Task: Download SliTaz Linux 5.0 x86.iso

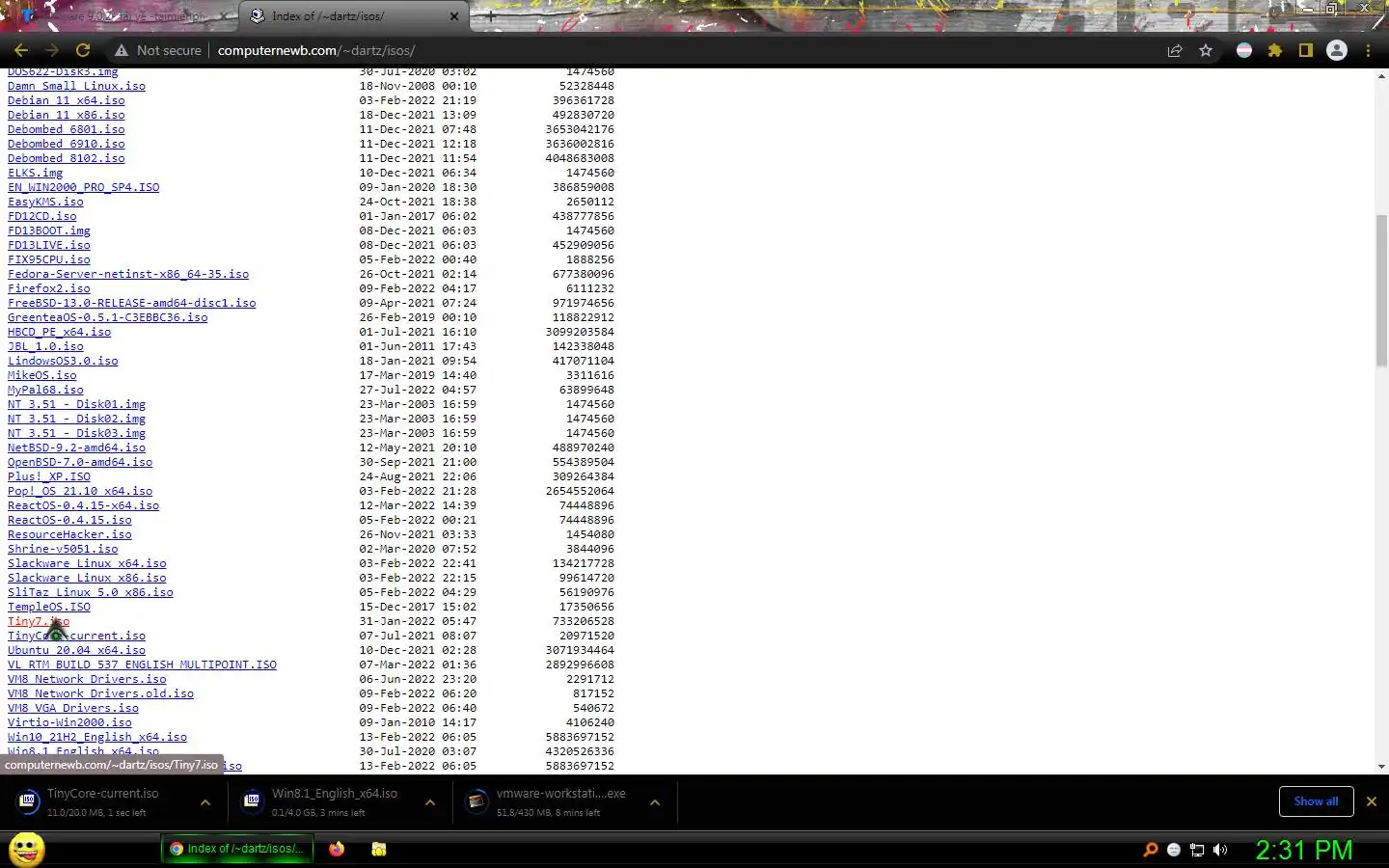Action: [x=90, y=592]
